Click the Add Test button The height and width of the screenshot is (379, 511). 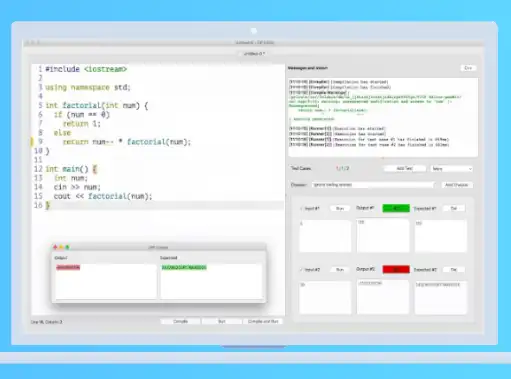[x=405, y=169]
